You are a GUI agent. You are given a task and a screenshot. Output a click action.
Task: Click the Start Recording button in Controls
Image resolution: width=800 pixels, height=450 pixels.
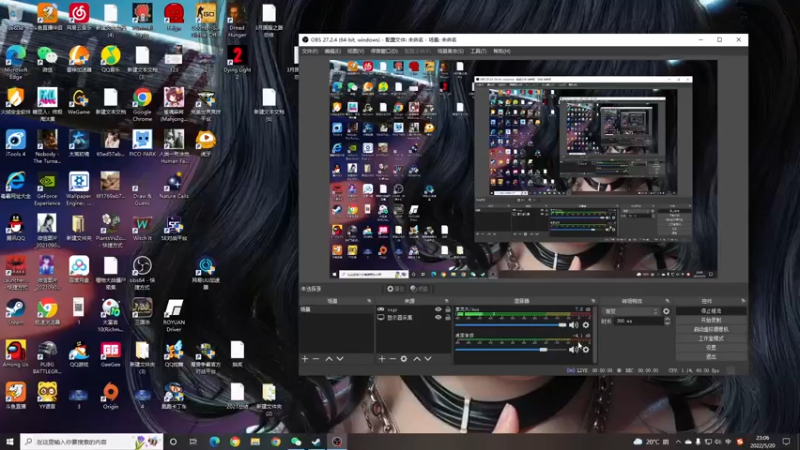[x=711, y=320]
